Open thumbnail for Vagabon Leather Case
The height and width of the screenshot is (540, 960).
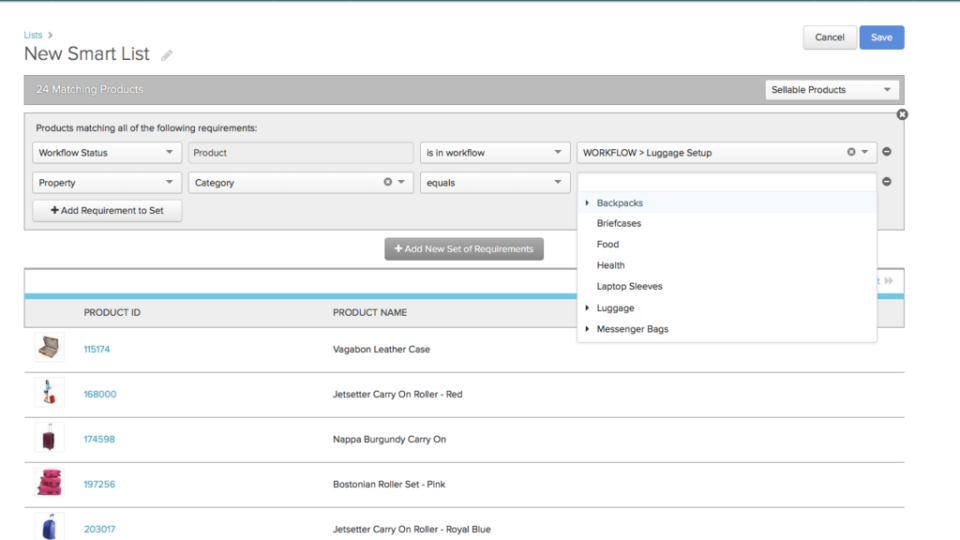click(49, 348)
